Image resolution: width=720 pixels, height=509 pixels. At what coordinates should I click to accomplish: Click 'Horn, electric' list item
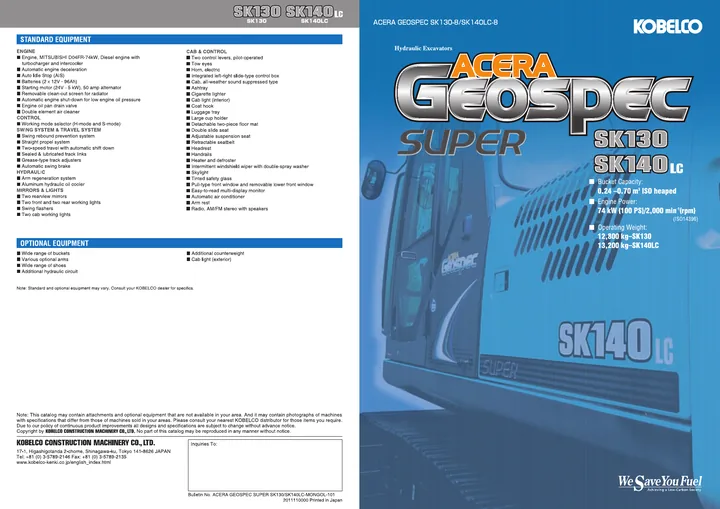[205, 70]
